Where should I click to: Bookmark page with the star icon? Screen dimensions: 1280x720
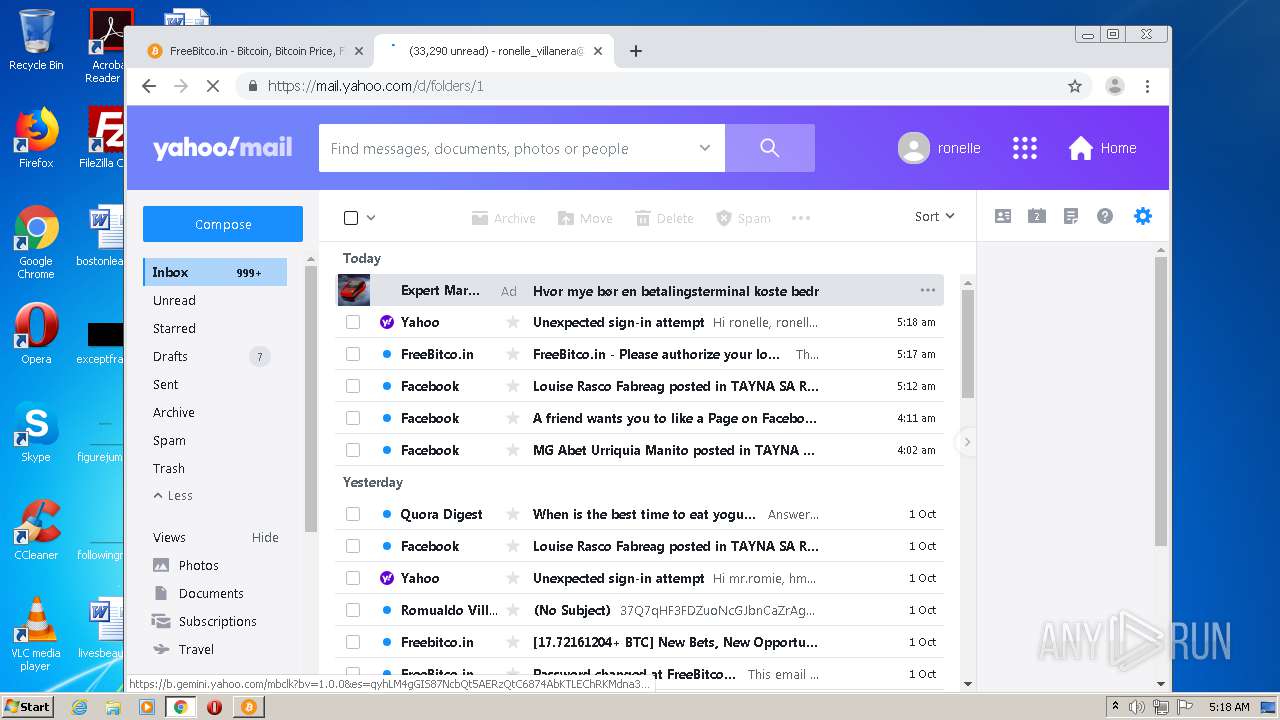pyautogui.click(x=1075, y=86)
